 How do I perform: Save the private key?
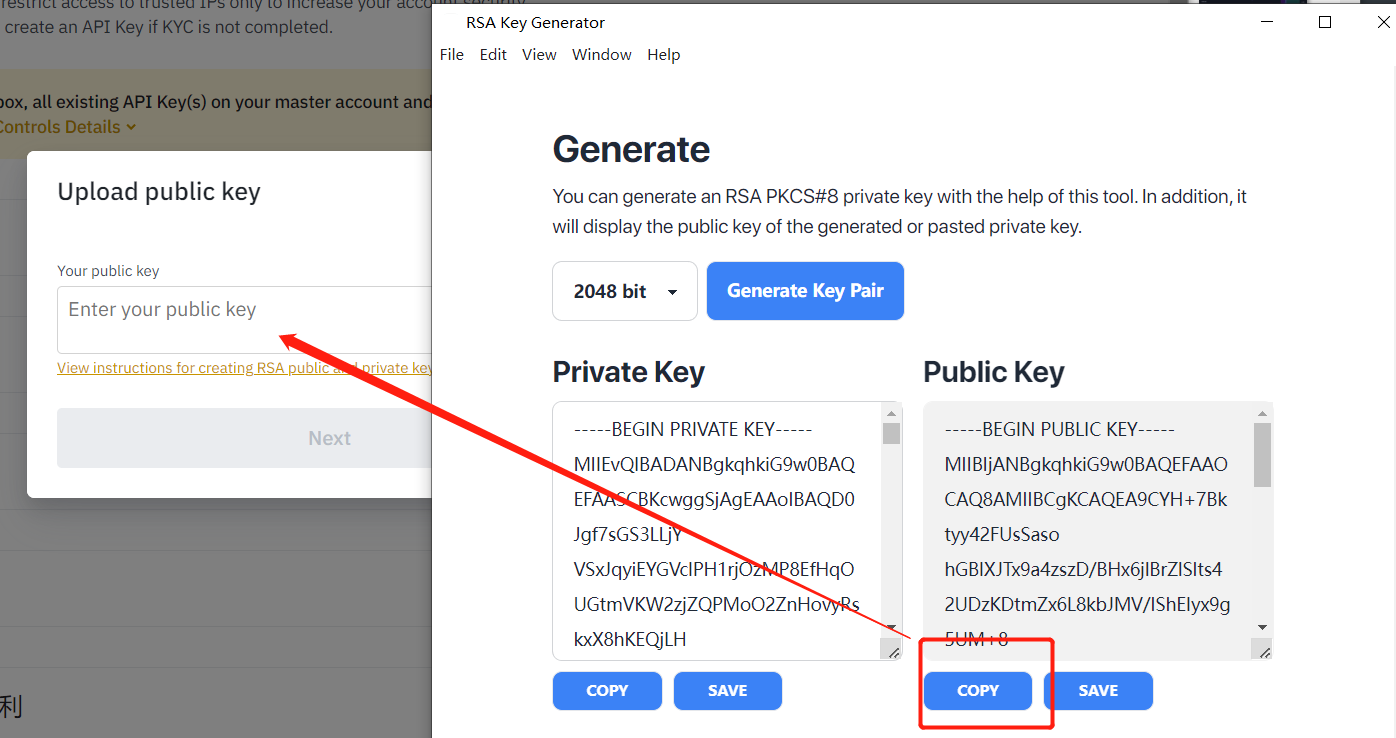(x=728, y=691)
